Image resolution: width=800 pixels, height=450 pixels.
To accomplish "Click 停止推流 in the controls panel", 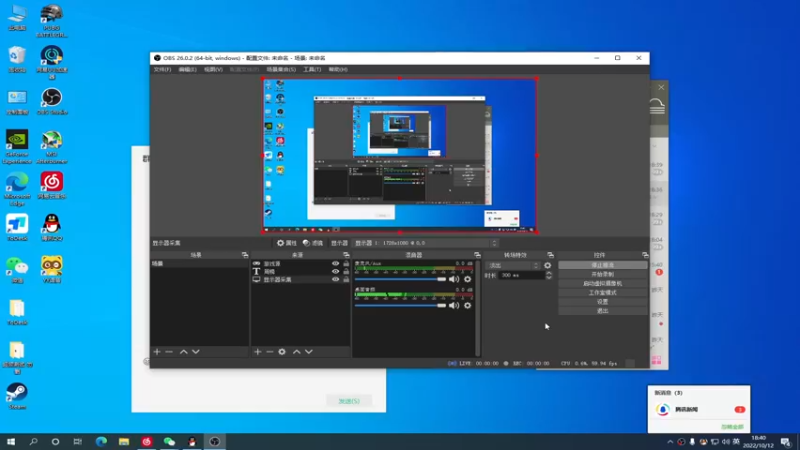I will [603, 265].
